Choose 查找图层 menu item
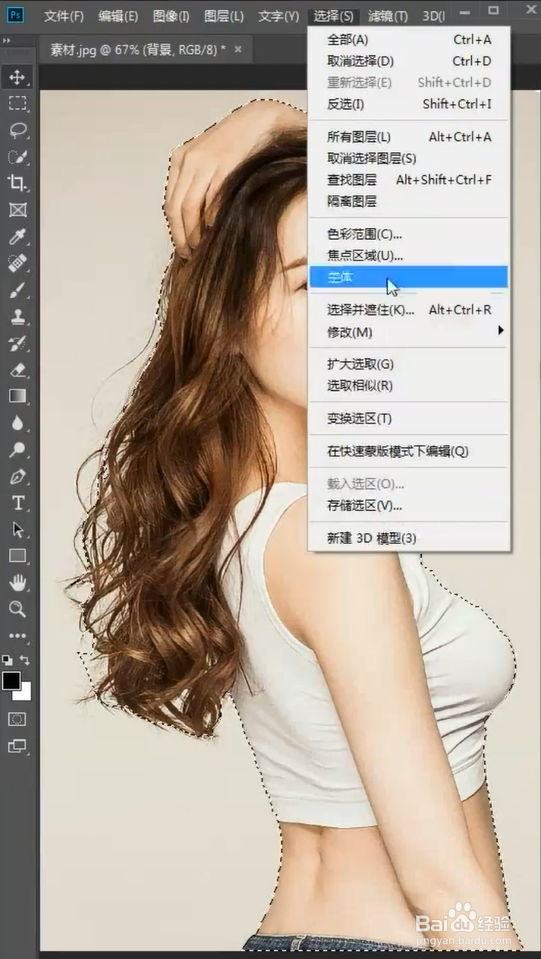This screenshot has height=959, width=541. pos(408,180)
